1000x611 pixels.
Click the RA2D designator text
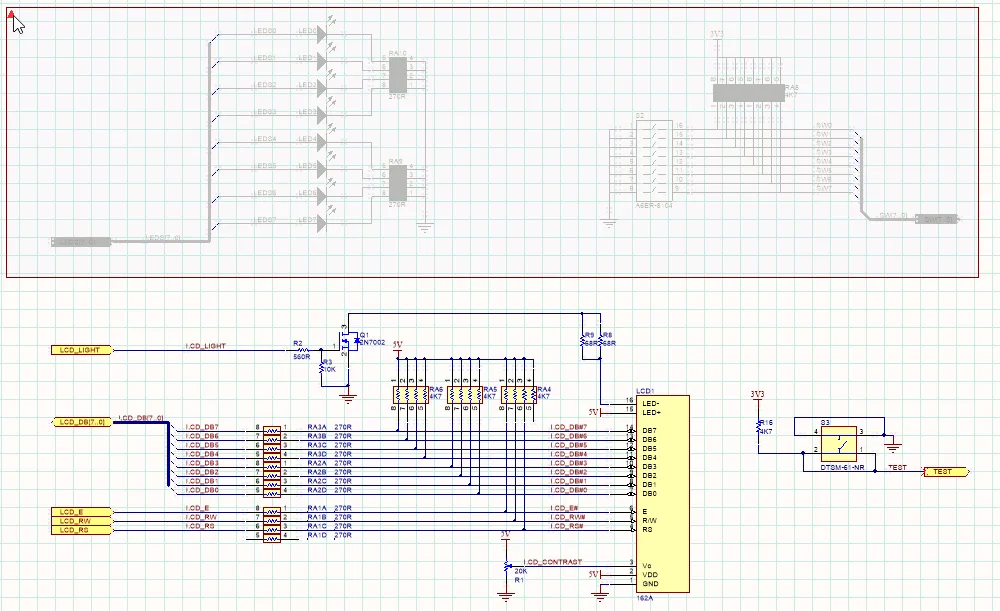point(316,490)
